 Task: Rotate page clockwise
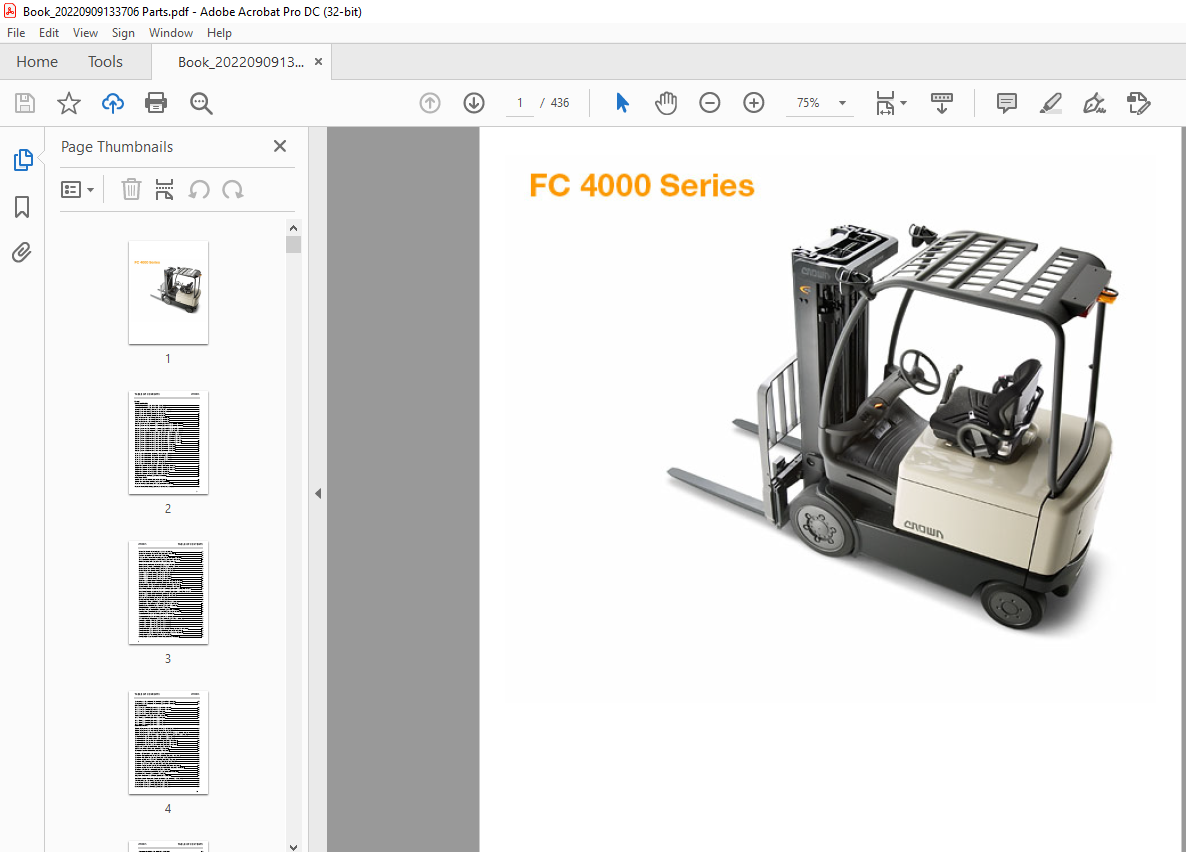click(x=233, y=189)
